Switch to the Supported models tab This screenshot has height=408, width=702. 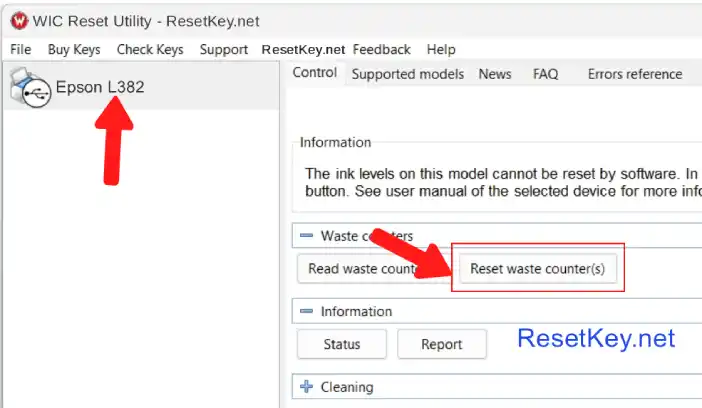pos(407,74)
